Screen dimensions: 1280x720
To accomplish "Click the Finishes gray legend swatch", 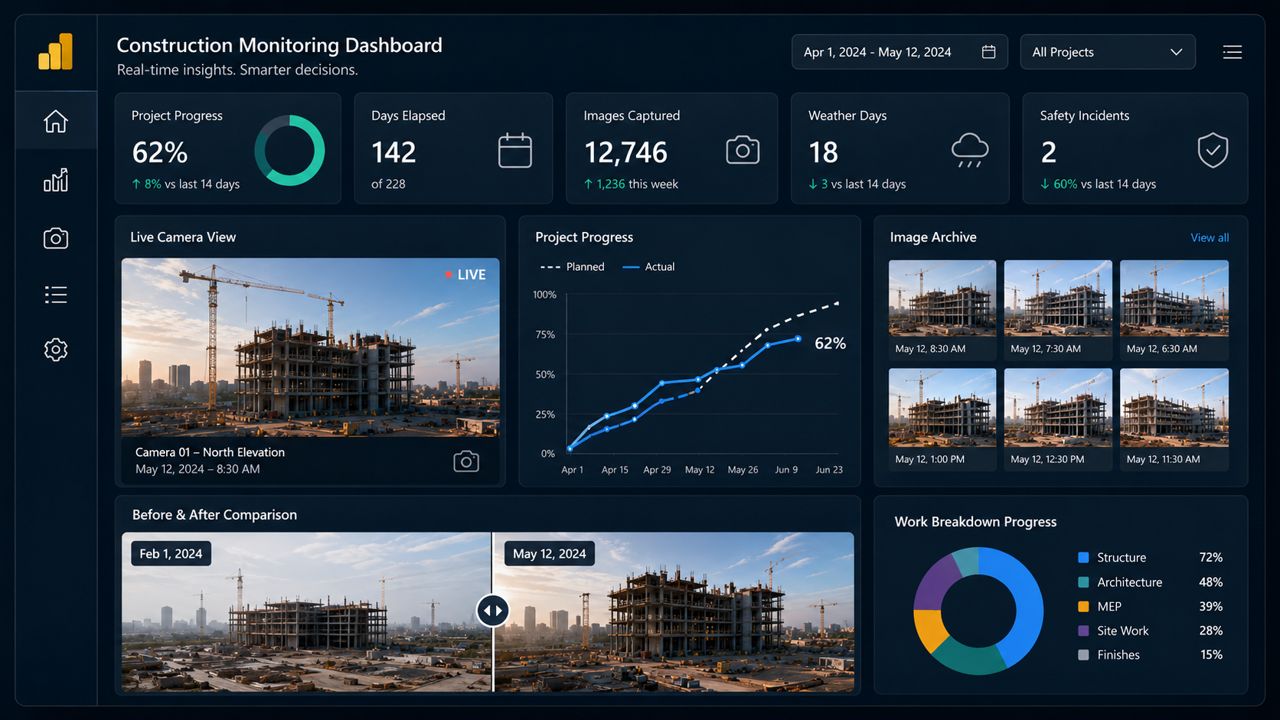I will (1084, 655).
